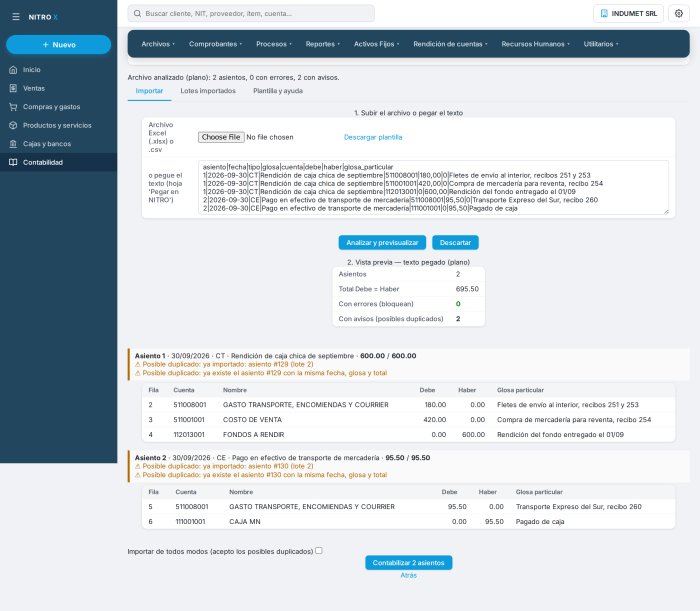Screen dimensions: 700x611
Task: Click the Inicio home icon
Action: tap(13, 70)
